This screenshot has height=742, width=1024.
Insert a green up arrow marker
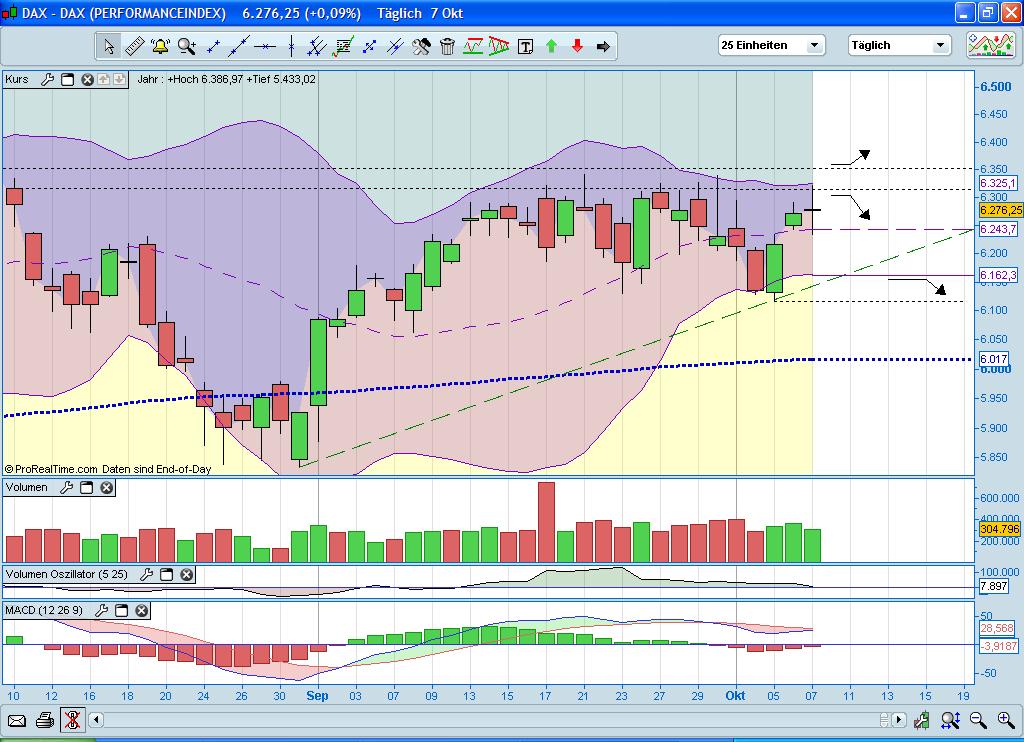(551, 46)
